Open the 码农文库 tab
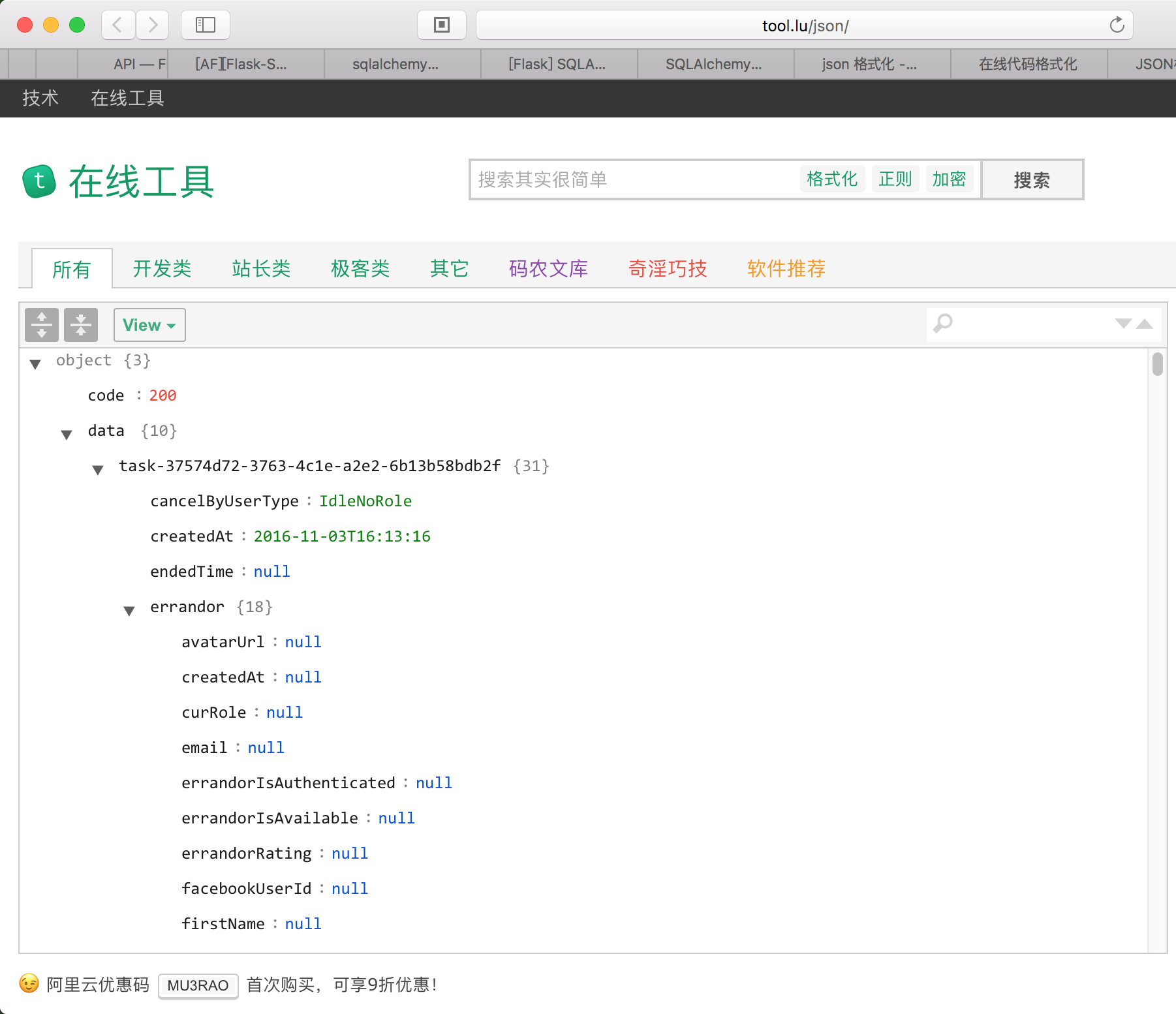 click(548, 268)
